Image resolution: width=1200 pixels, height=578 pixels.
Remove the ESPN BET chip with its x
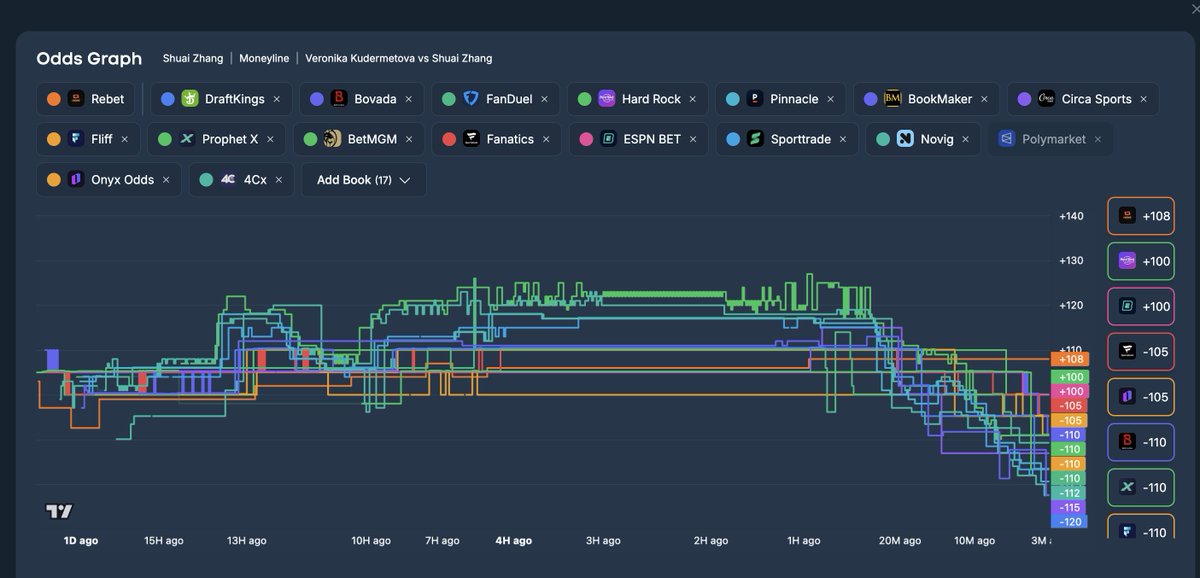click(x=692, y=139)
